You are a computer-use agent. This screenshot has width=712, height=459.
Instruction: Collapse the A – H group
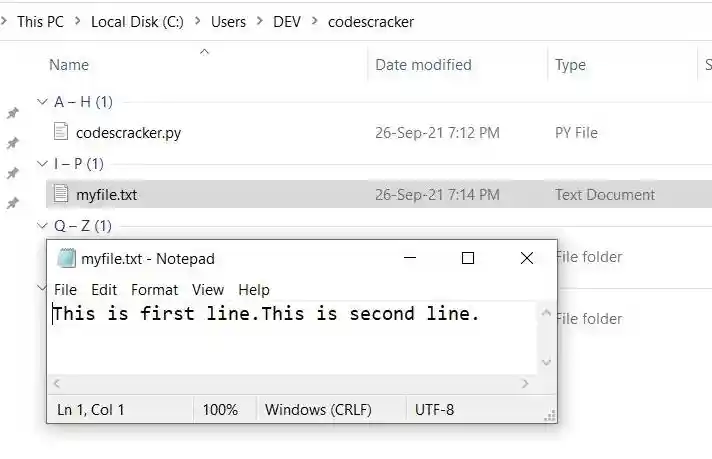41,102
